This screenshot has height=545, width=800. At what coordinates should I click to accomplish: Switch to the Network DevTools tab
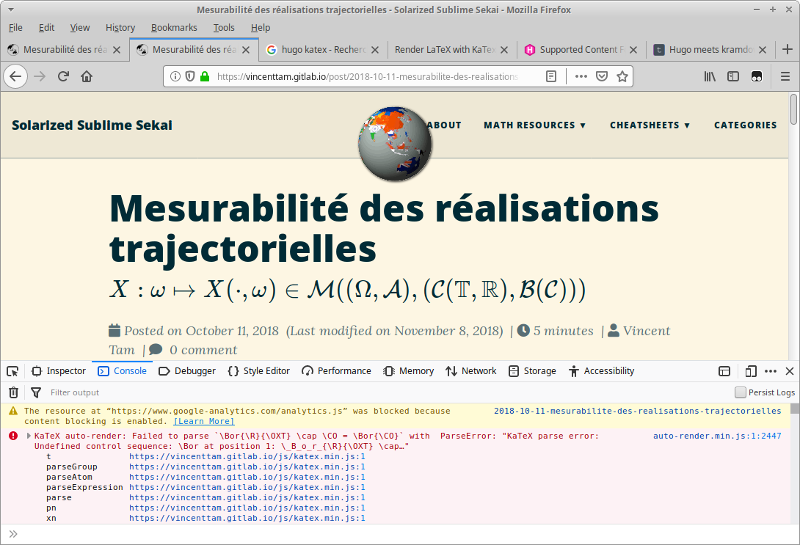pyautogui.click(x=471, y=371)
